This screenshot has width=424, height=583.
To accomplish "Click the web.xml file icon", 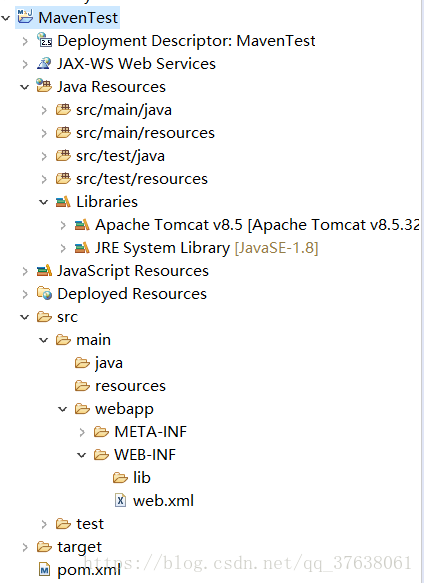I will click(x=120, y=500).
